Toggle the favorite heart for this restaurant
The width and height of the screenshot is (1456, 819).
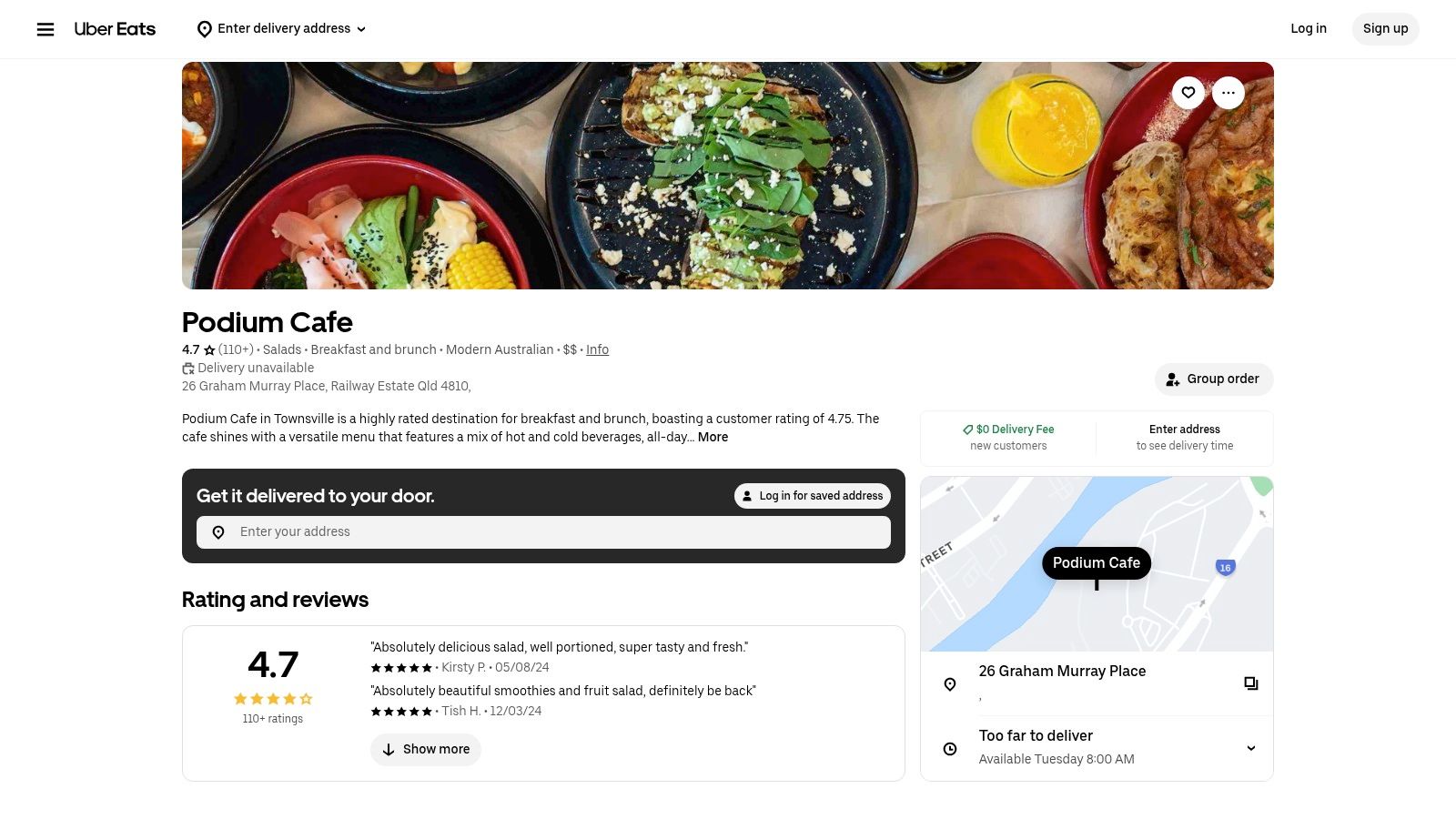click(1188, 93)
